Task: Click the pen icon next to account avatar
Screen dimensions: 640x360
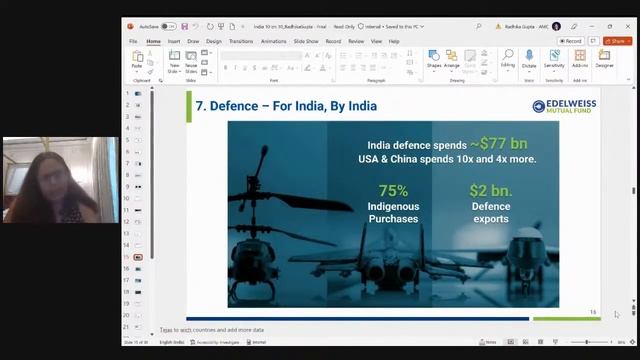Action: click(574, 27)
